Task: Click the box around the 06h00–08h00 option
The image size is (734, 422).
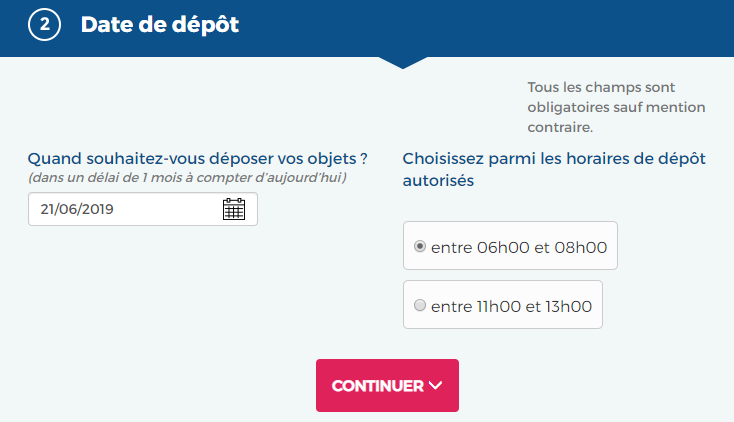Action: click(510, 245)
